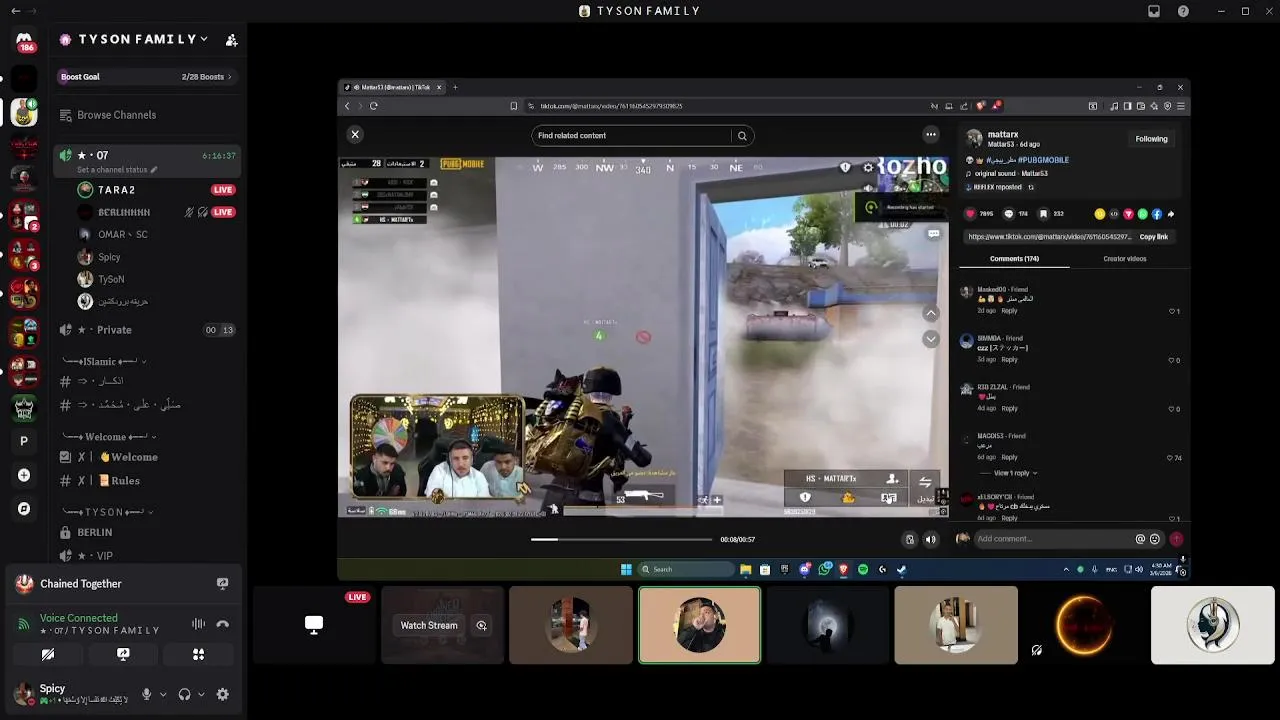Click the Following button for mattarx
The image size is (1280, 720).
point(1151,139)
